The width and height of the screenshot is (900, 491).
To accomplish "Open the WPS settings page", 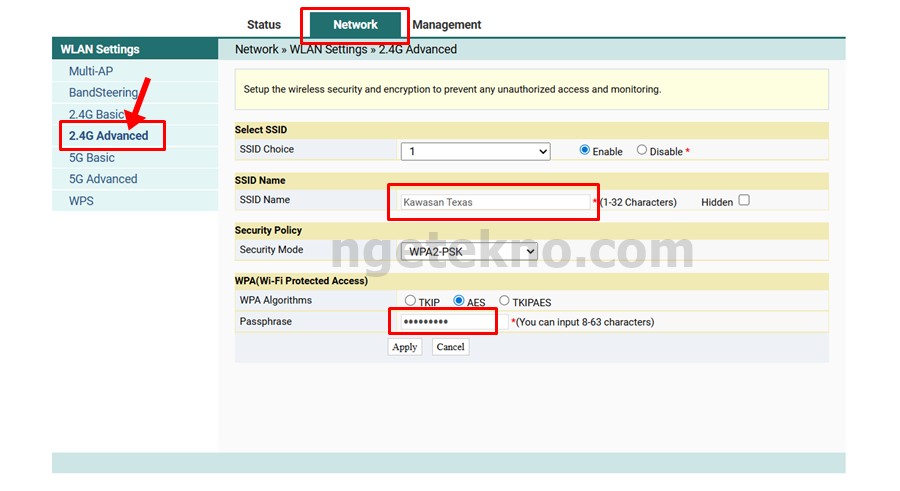I will click(81, 201).
